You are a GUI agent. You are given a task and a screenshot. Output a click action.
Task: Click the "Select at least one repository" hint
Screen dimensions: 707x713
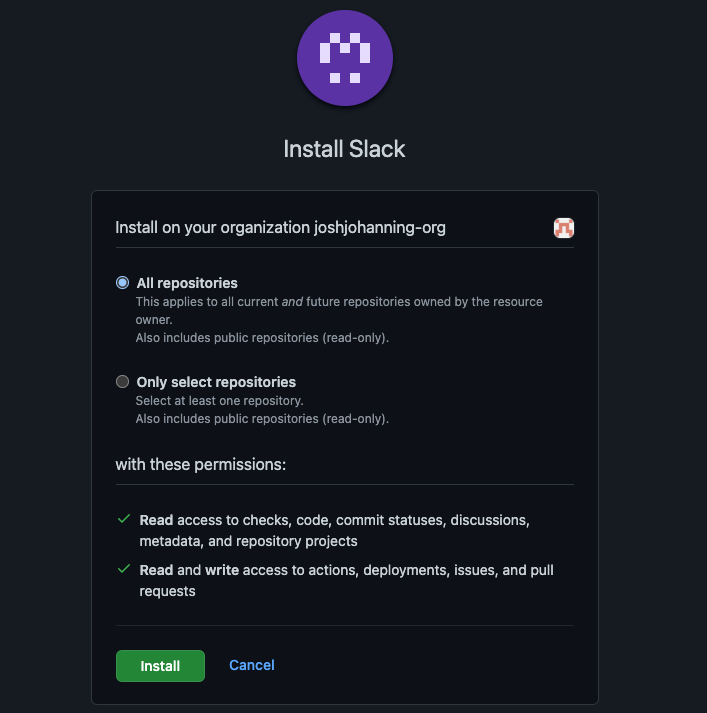tap(219, 400)
